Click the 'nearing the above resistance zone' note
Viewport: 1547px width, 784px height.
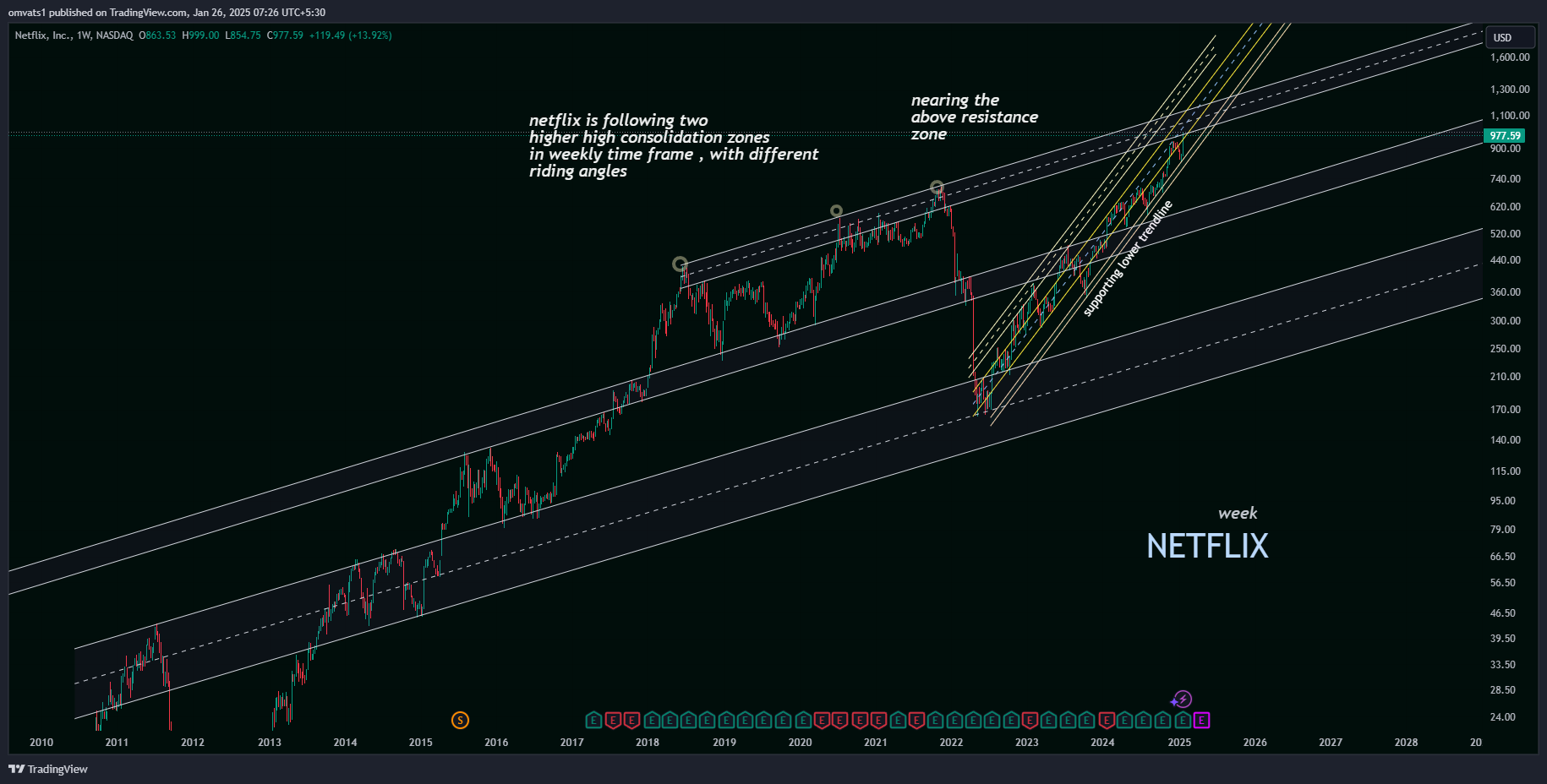point(974,117)
